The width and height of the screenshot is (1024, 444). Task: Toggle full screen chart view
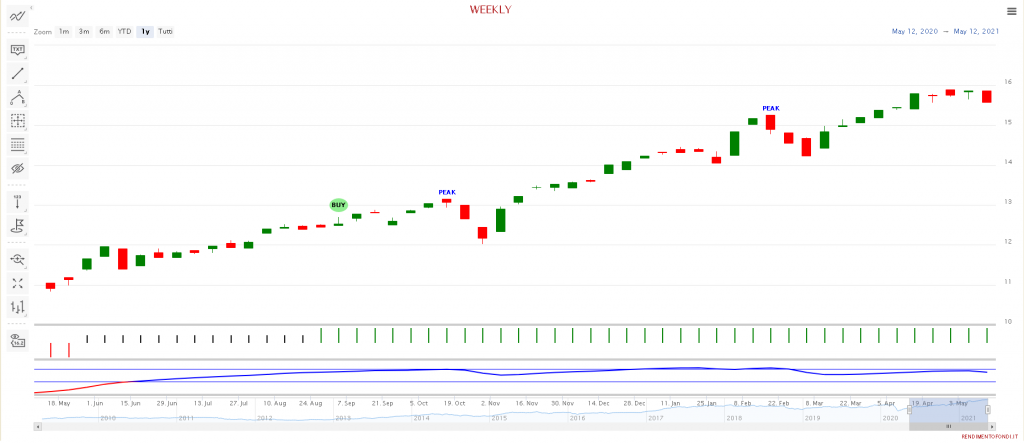click(17, 283)
